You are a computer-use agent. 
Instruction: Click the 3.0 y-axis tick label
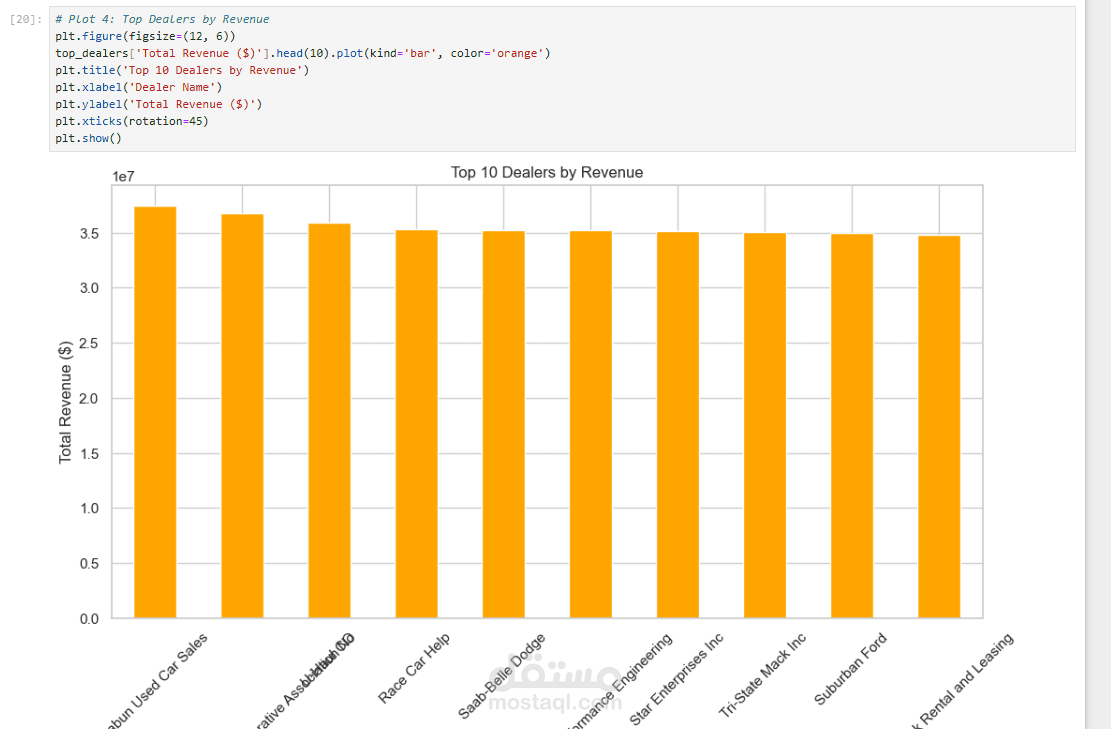pyautogui.click(x=89, y=288)
